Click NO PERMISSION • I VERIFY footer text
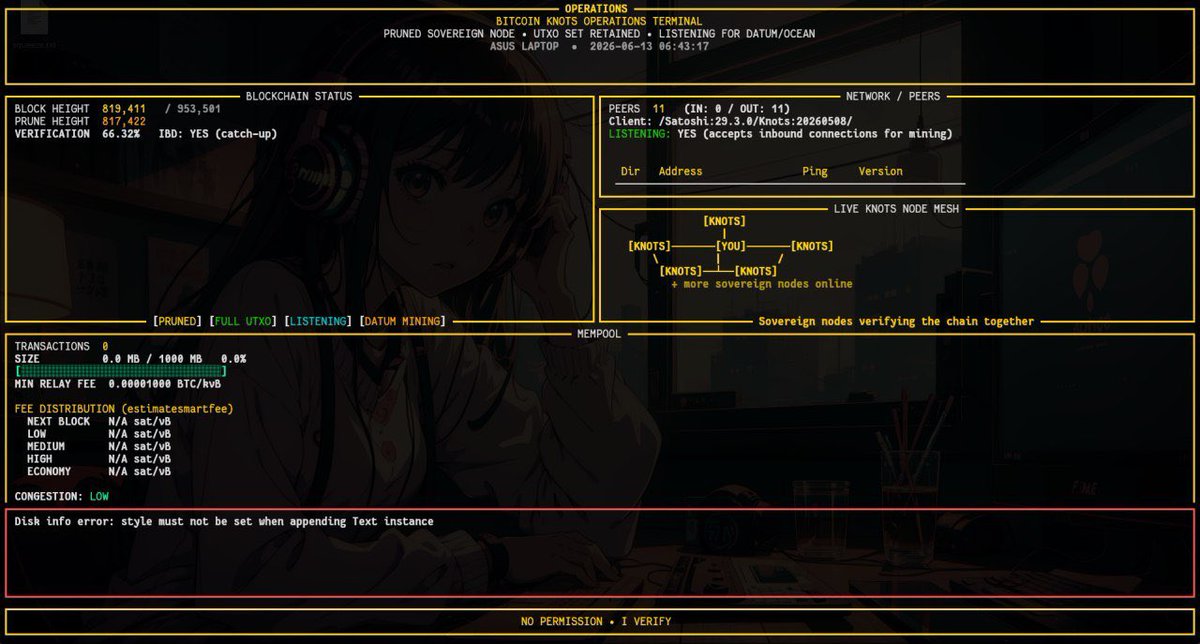 tap(596, 621)
